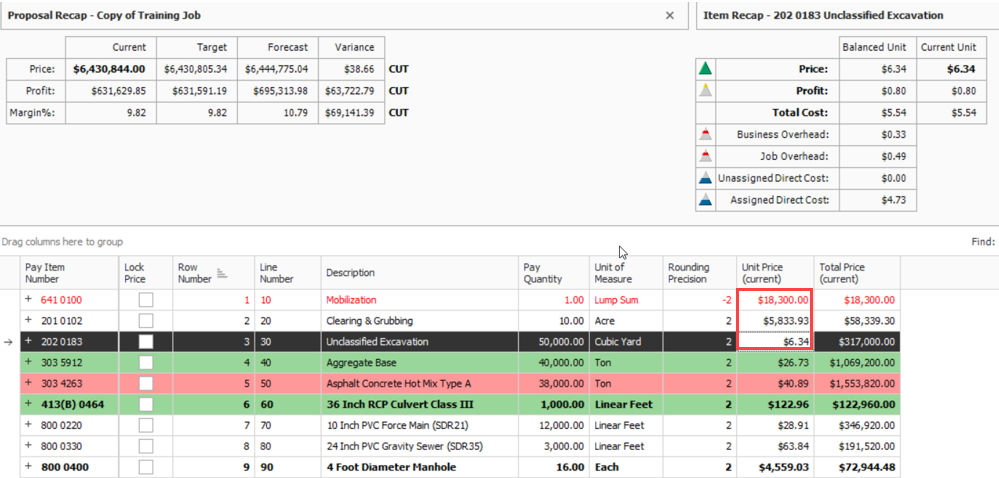Click CUT label next to Price variance

(398, 70)
